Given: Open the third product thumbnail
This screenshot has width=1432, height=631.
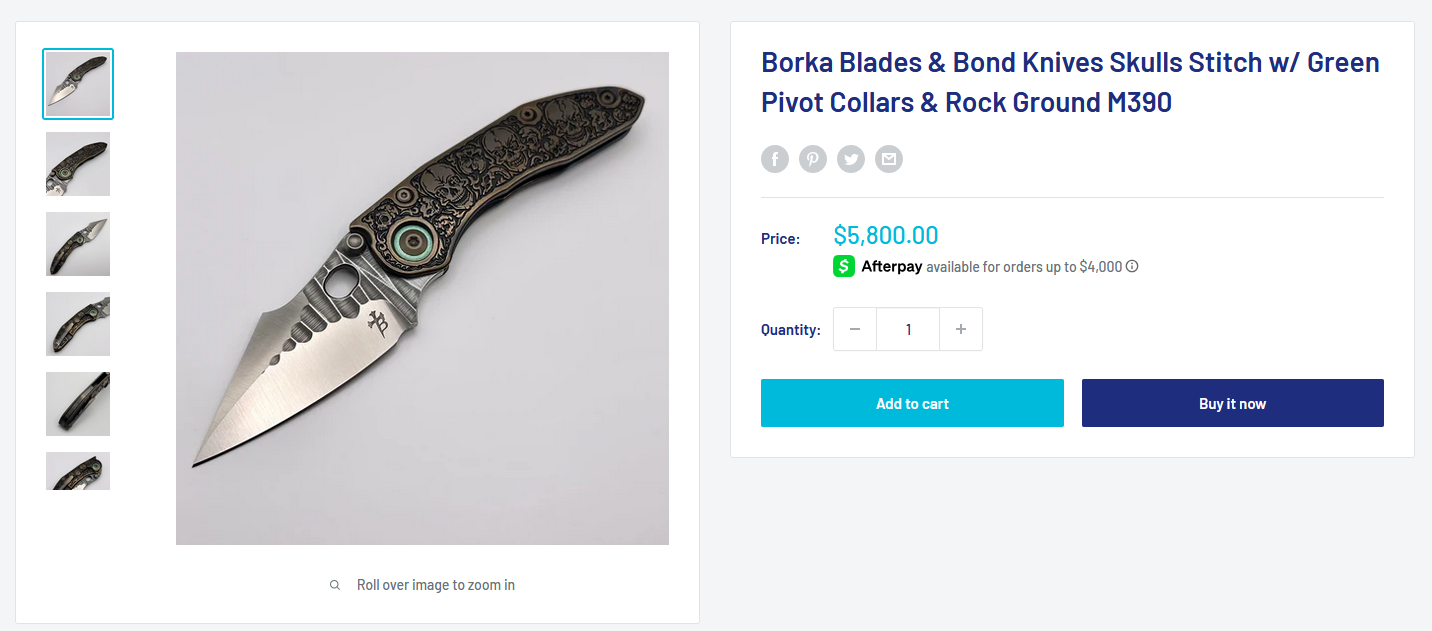Looking at the screenshot, I should [78, 244].
